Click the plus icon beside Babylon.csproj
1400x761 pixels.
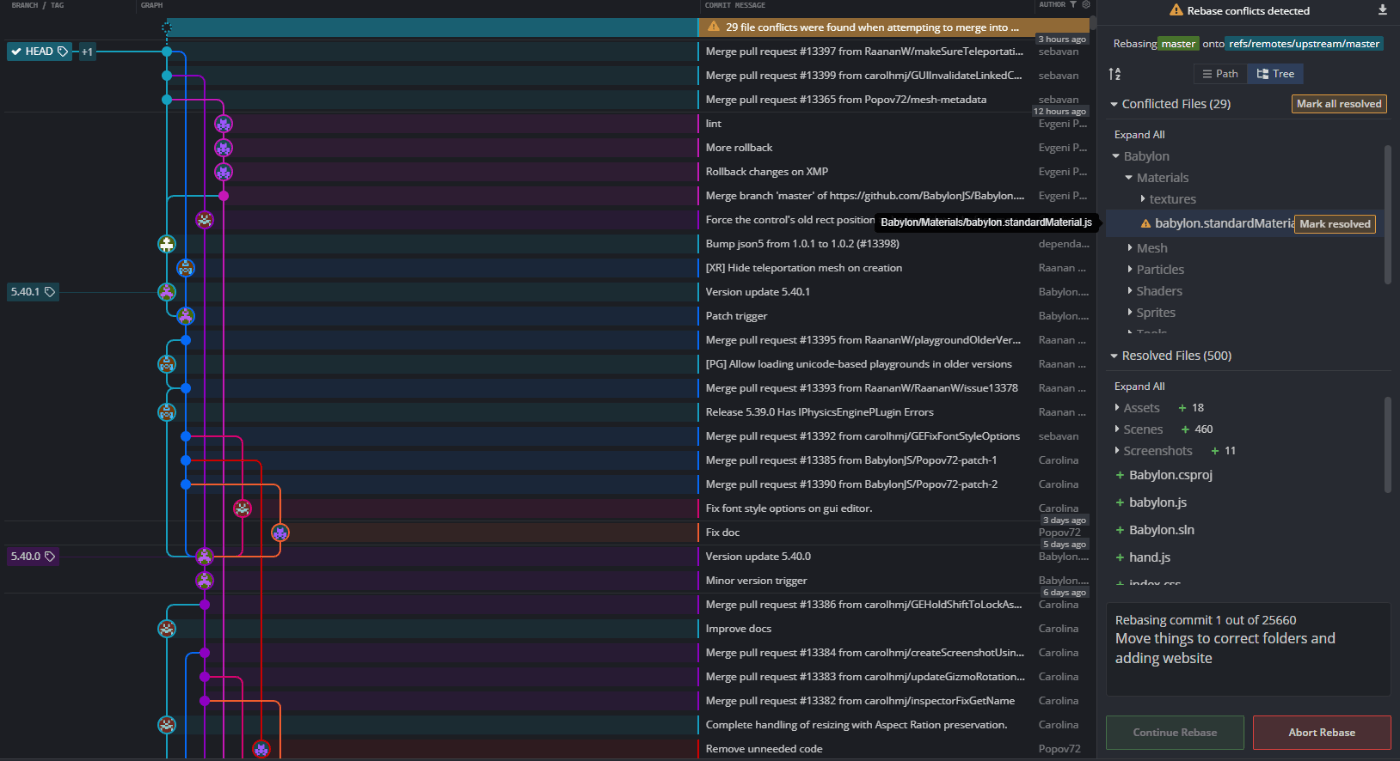(x=1120, y=475)
